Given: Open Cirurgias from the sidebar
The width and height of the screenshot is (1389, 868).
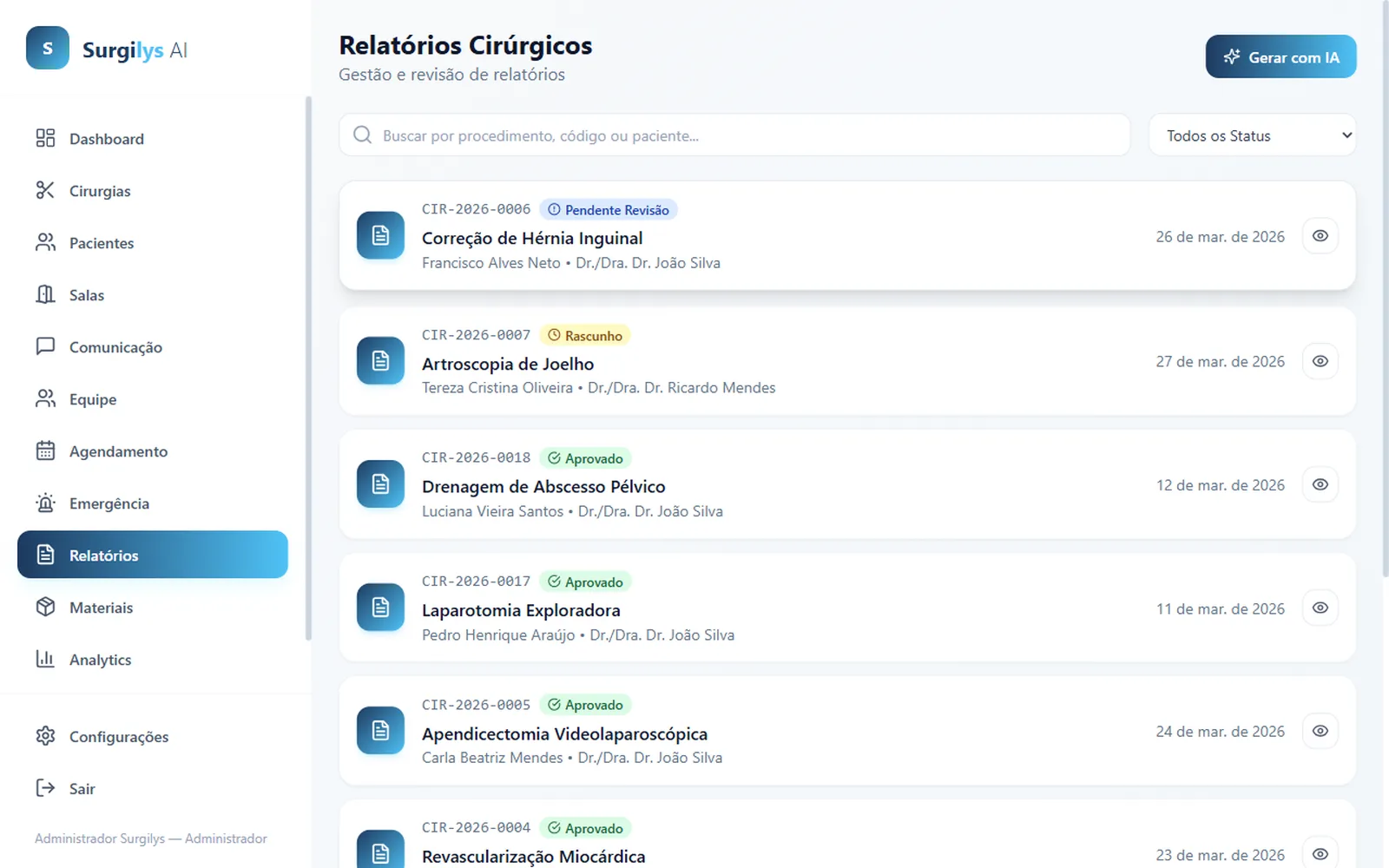Looking at the screenshot, I should point(153,190).
